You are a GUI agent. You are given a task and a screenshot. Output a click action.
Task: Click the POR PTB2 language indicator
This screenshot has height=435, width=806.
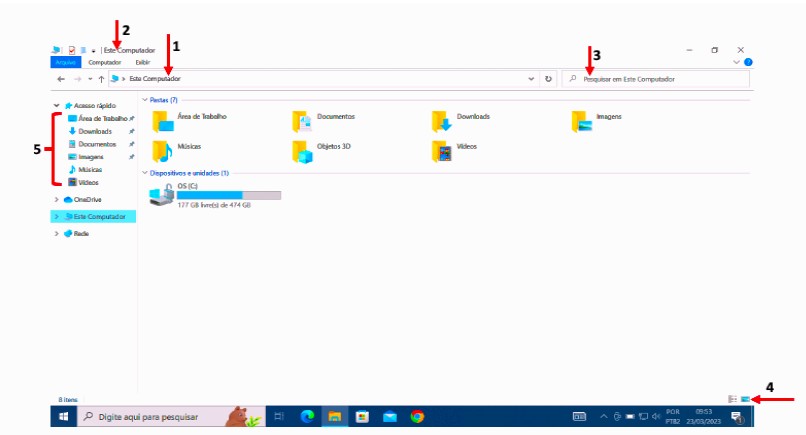click(673, 416)
